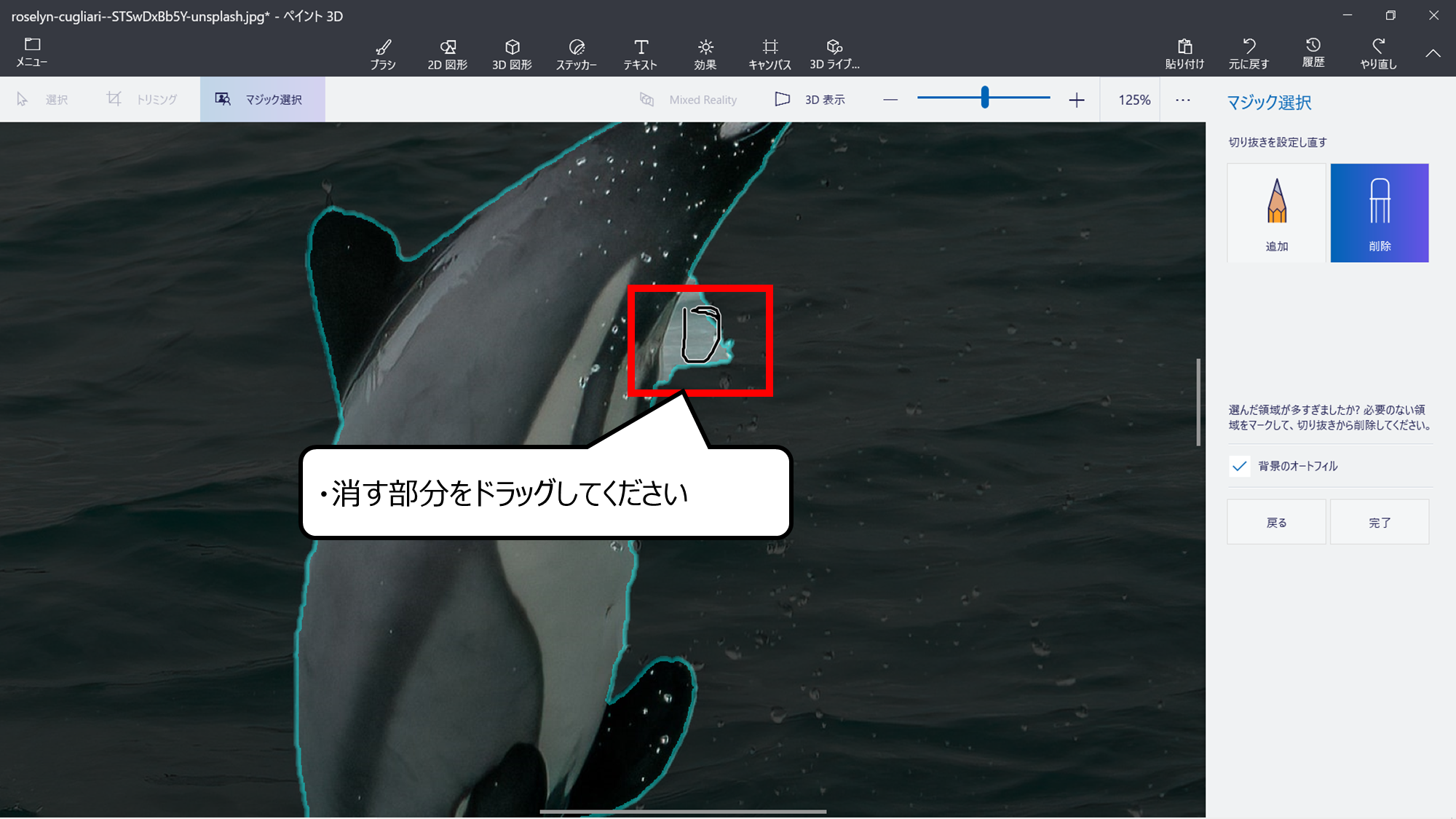Open the 効果 effects panel
This screenshot has width=1456, height=819.
click(x=705, y=55)
